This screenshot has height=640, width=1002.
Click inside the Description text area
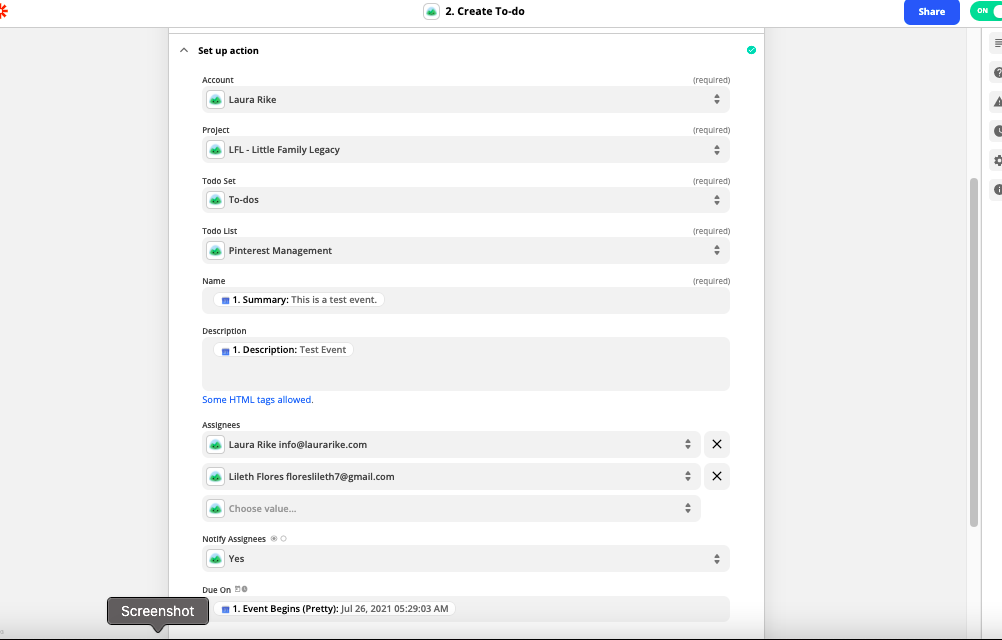click(466, 364)
